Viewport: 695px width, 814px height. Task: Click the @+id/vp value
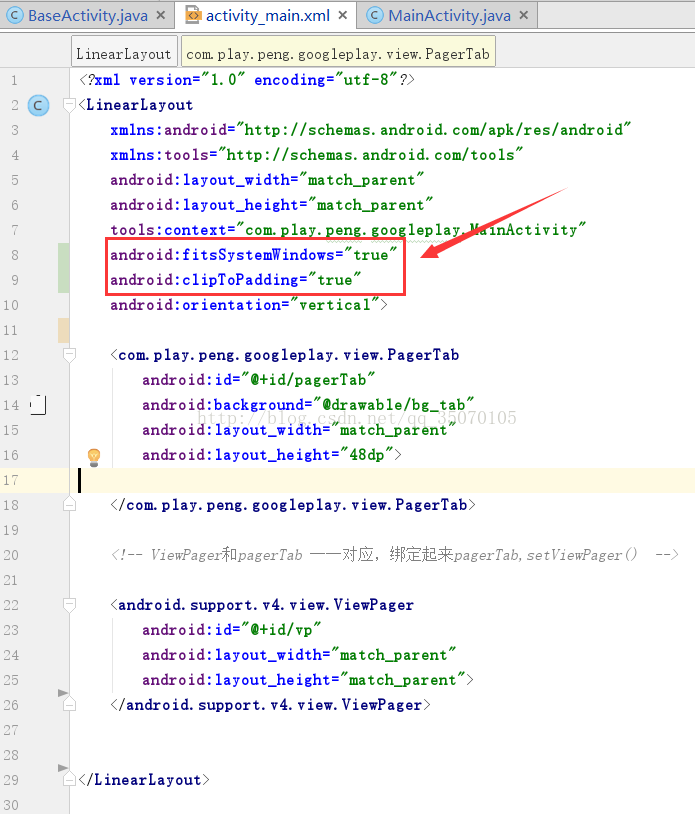(x=281, y=630)
